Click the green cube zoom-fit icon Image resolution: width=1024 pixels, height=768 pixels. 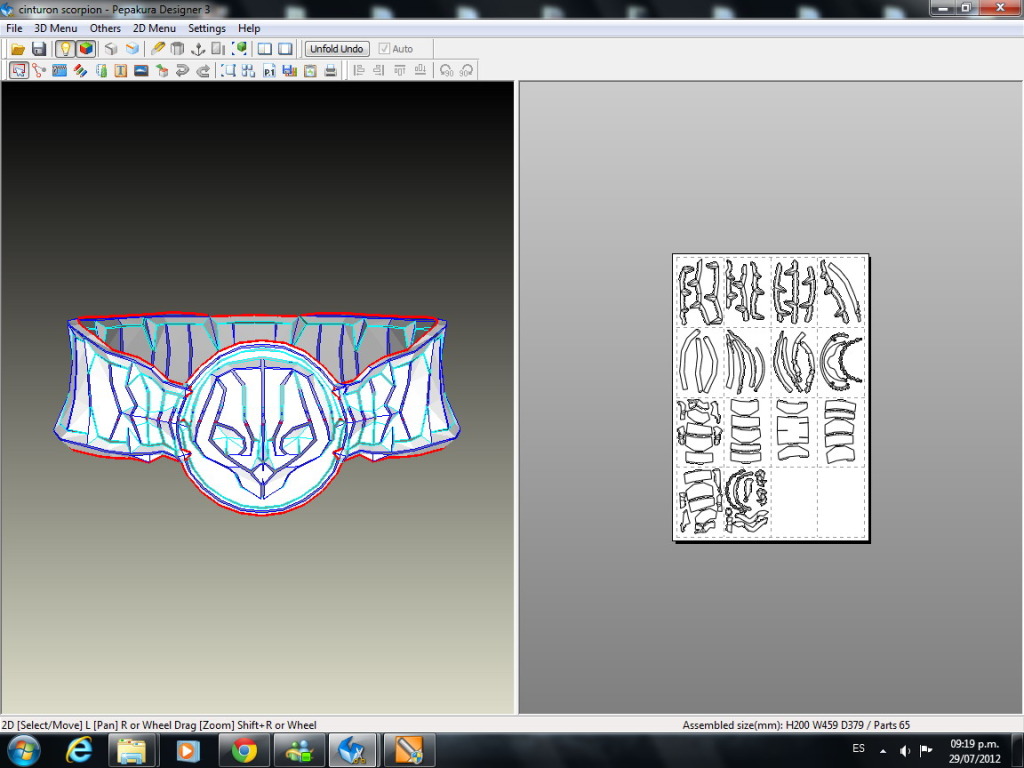point(240,49)
